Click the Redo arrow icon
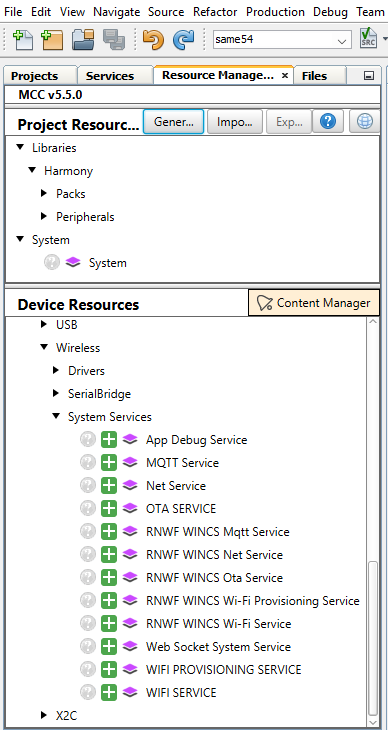The width and height of the screenshot is (388, 730). click(184, 40)
